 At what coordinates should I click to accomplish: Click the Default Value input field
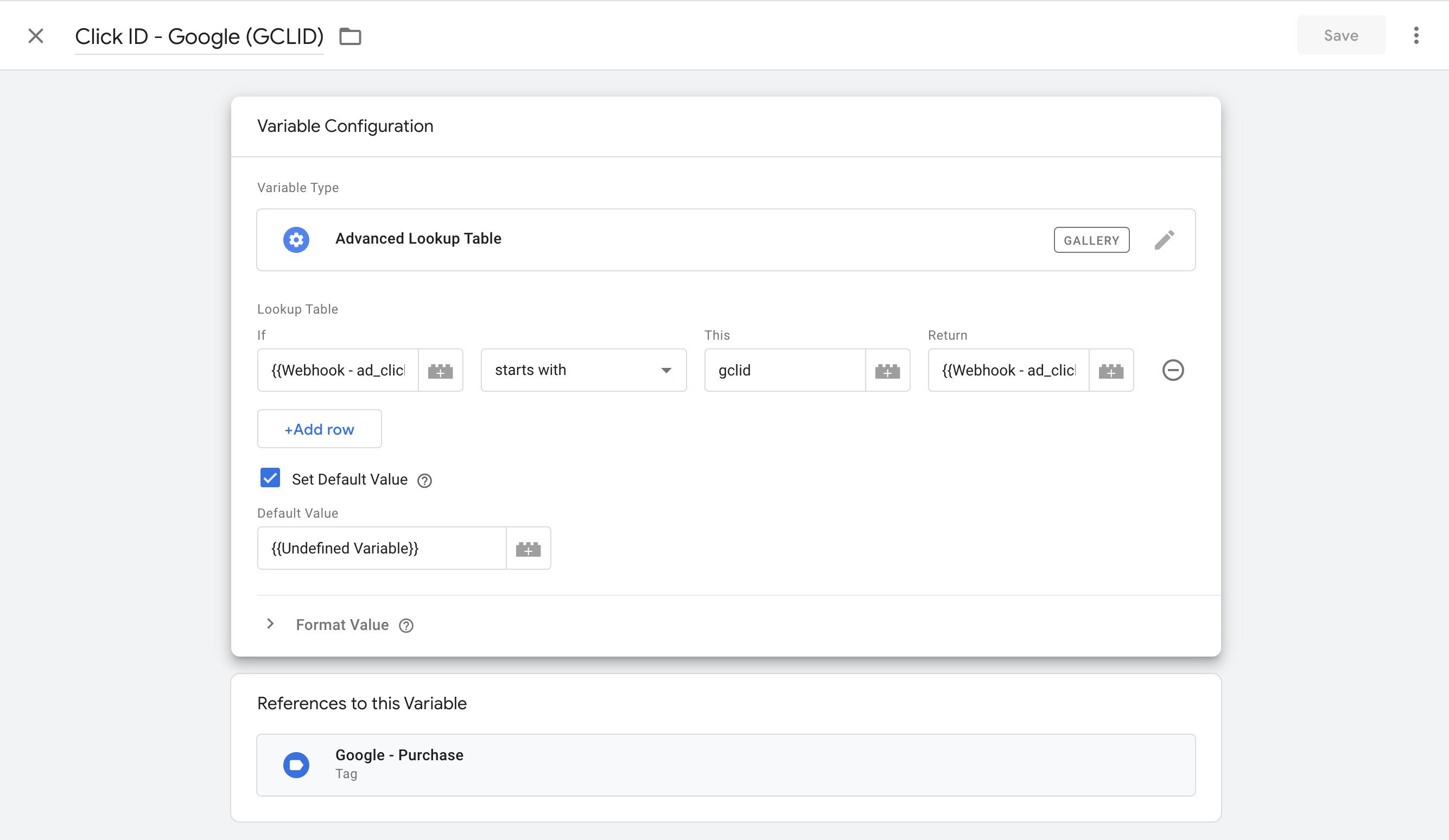pyautogui.click(x=382, y=548)
